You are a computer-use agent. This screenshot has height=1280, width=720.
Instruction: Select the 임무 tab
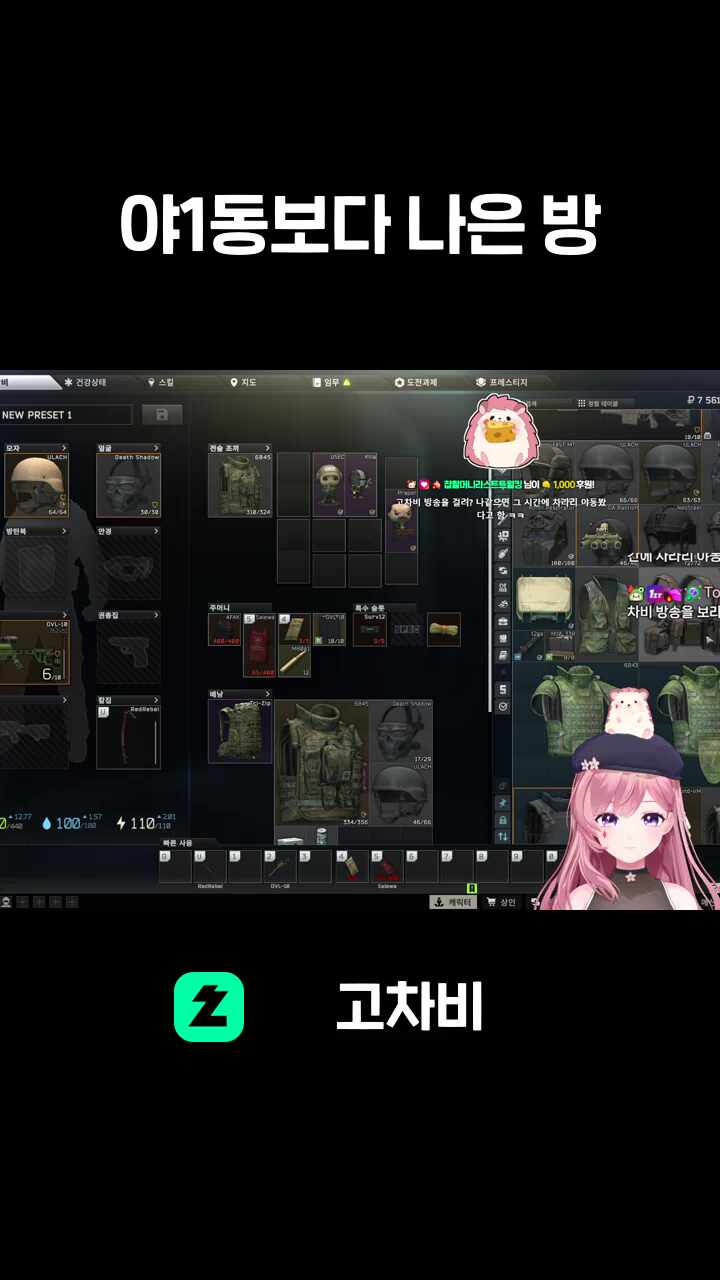pyautogui.click(x=332, y=382)
